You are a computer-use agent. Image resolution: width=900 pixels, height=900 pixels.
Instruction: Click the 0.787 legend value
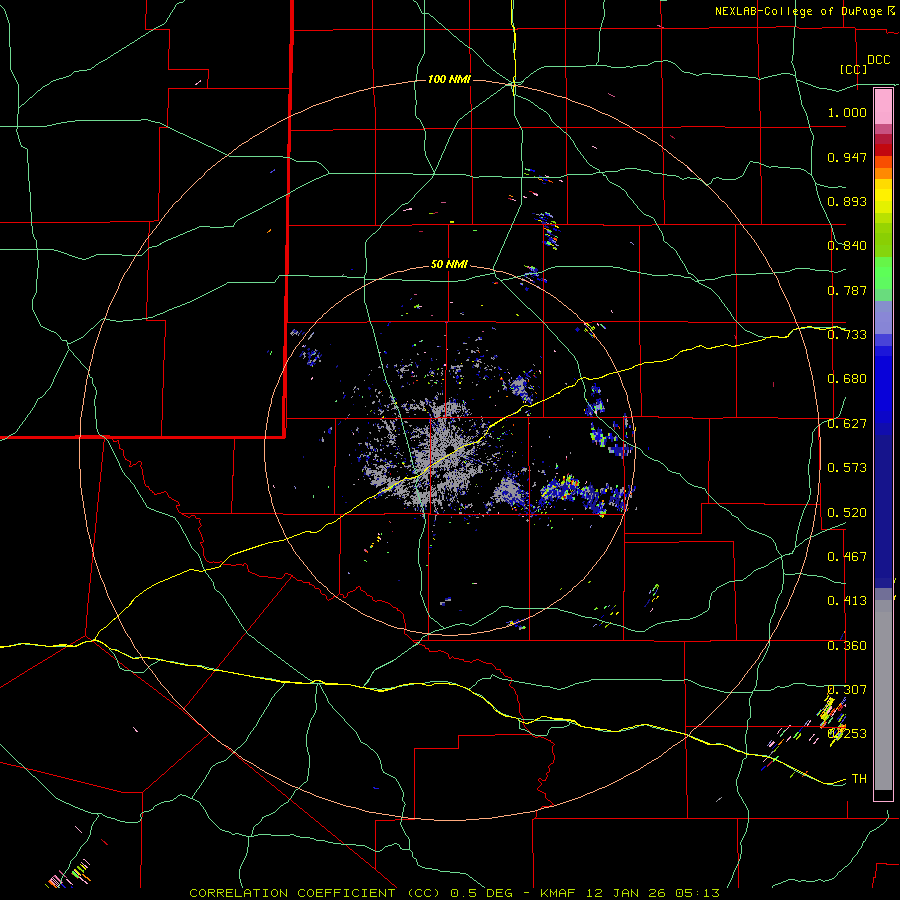847,290
